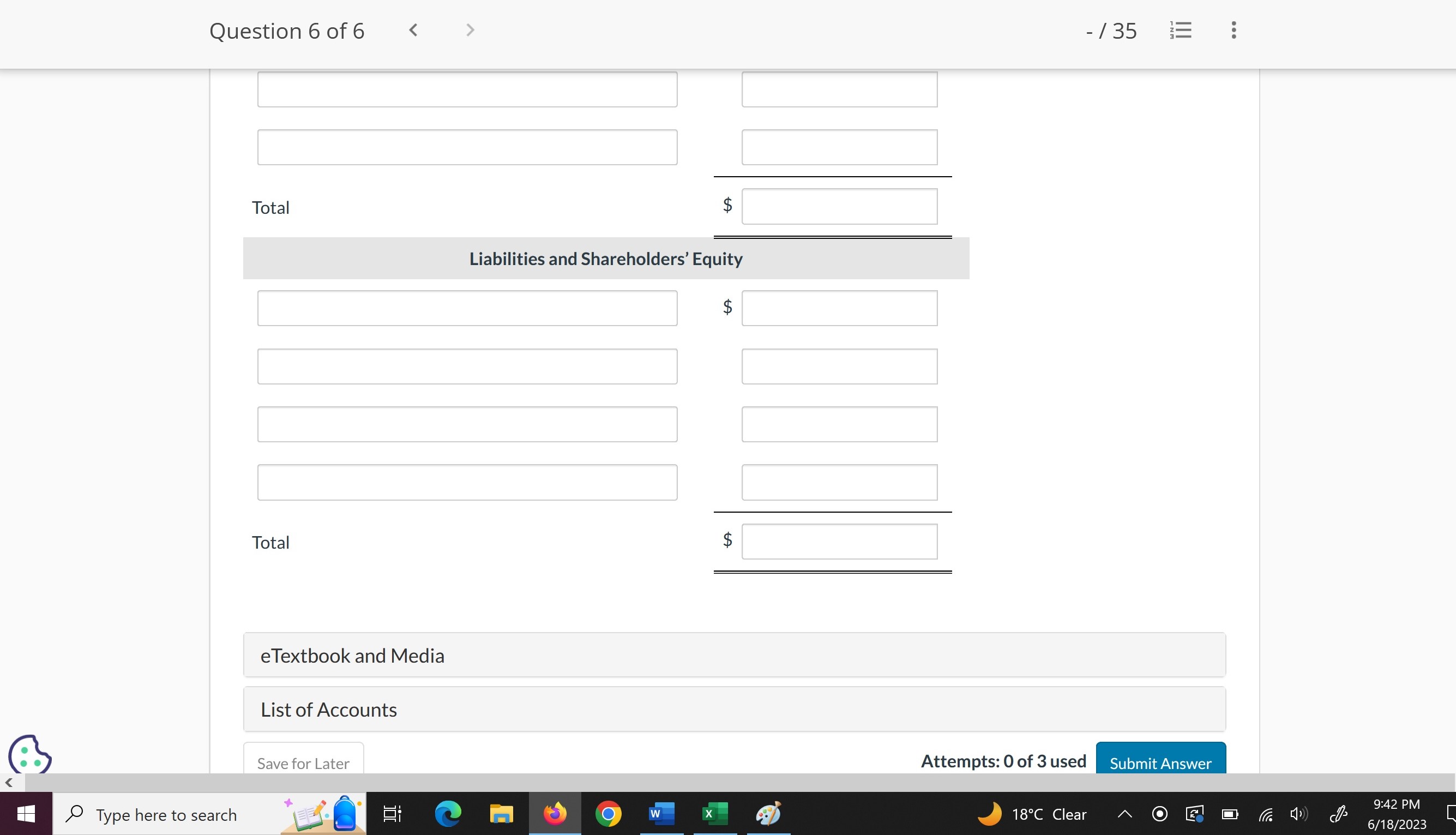
Task: Click the Microsoft Word taskbar icon
Action: pos(658,814)
